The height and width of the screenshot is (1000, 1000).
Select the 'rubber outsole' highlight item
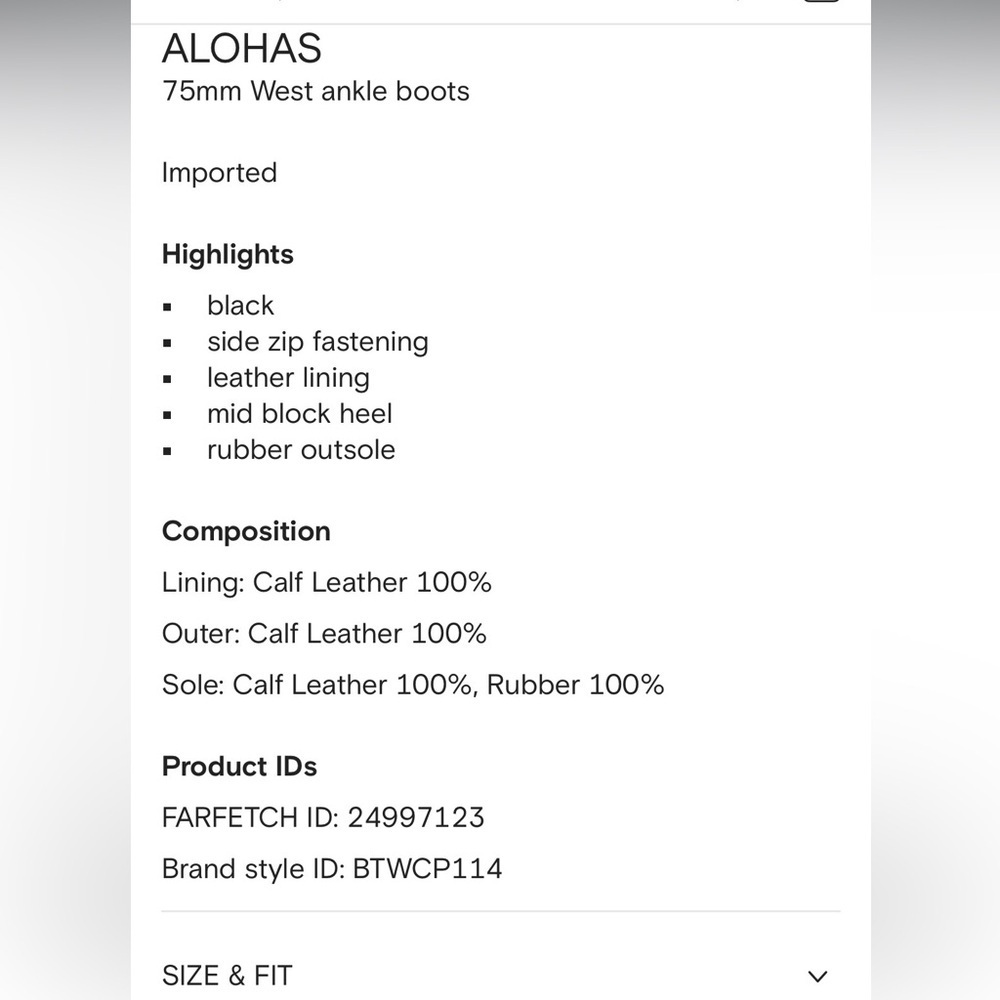(301, 450)
